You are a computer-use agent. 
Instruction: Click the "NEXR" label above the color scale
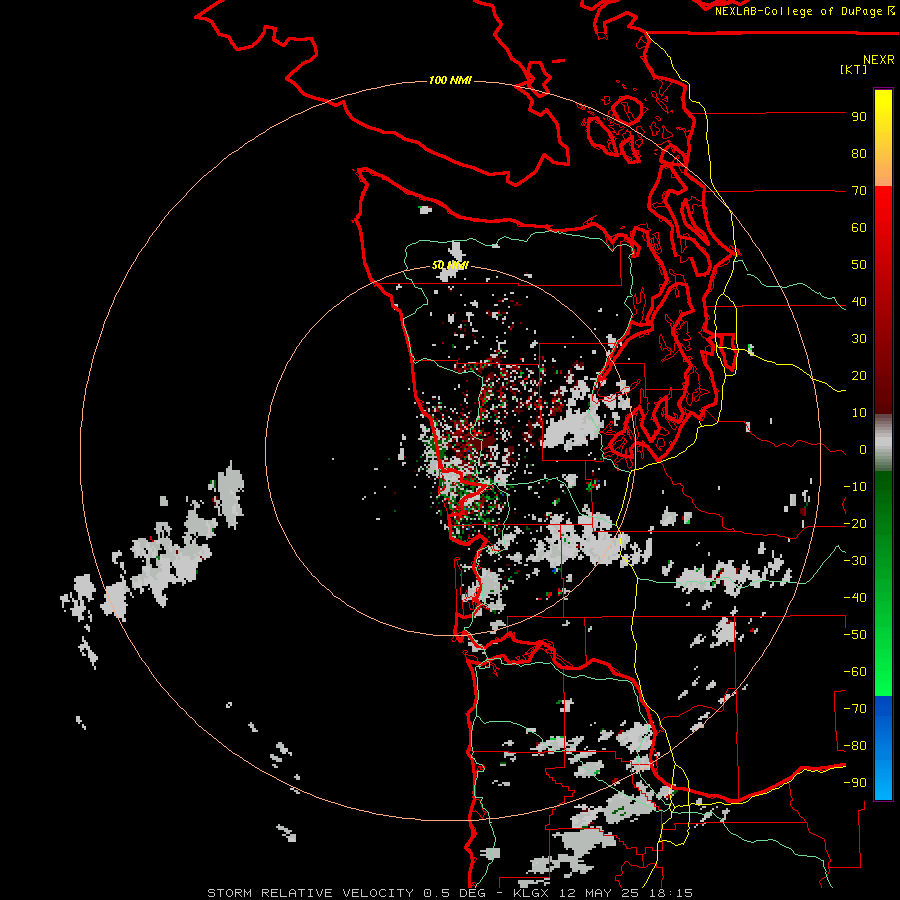coord(879,60)
